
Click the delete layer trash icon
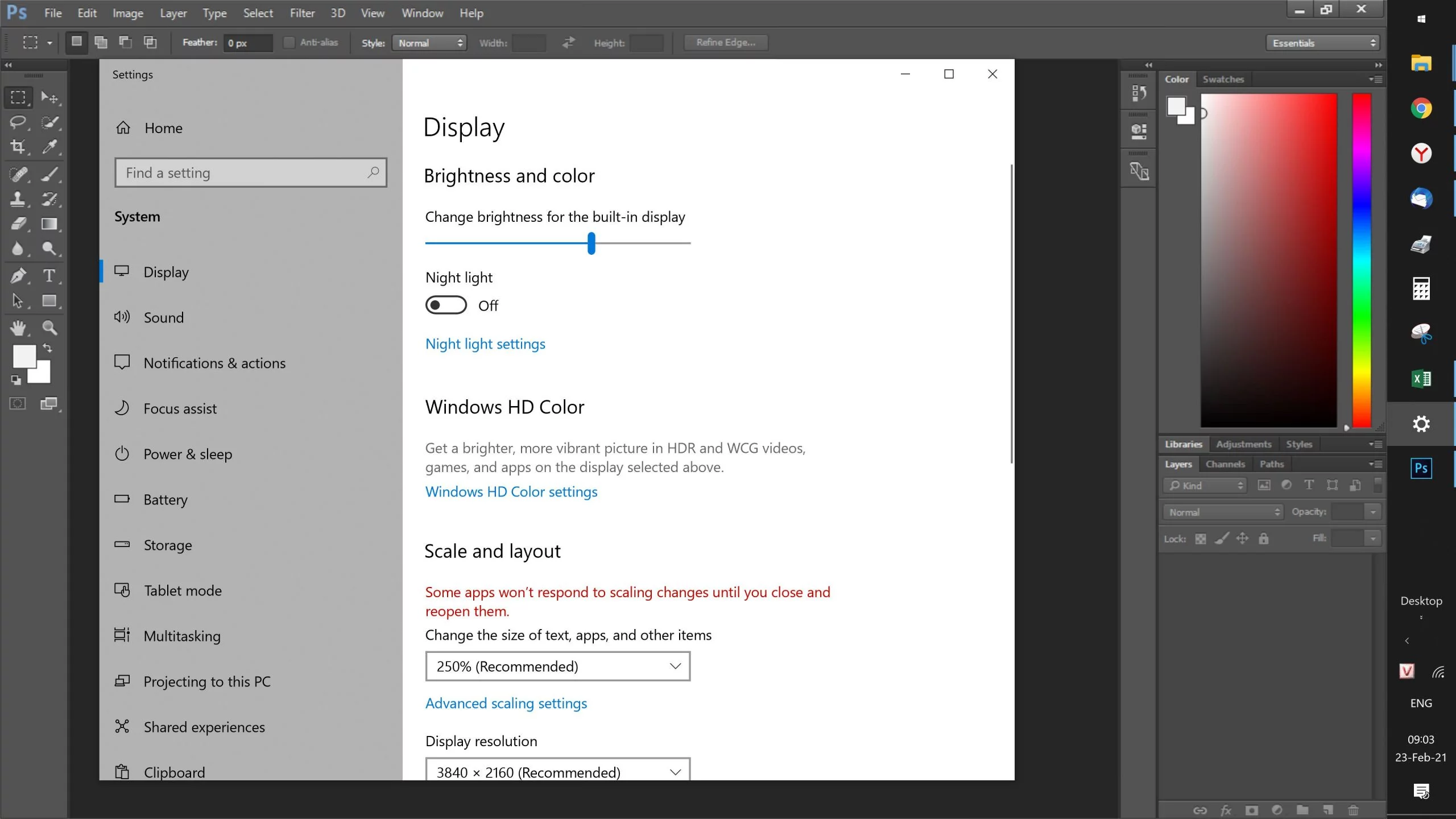(1353, 810)
